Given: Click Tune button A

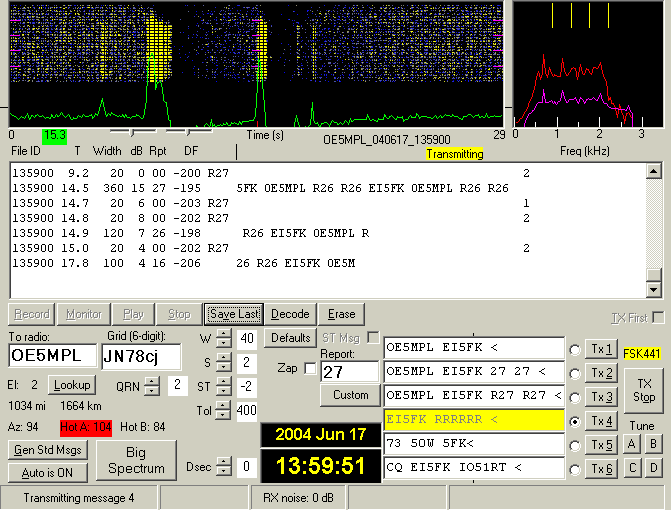Looking at the screenshot, I should point(633,443).
